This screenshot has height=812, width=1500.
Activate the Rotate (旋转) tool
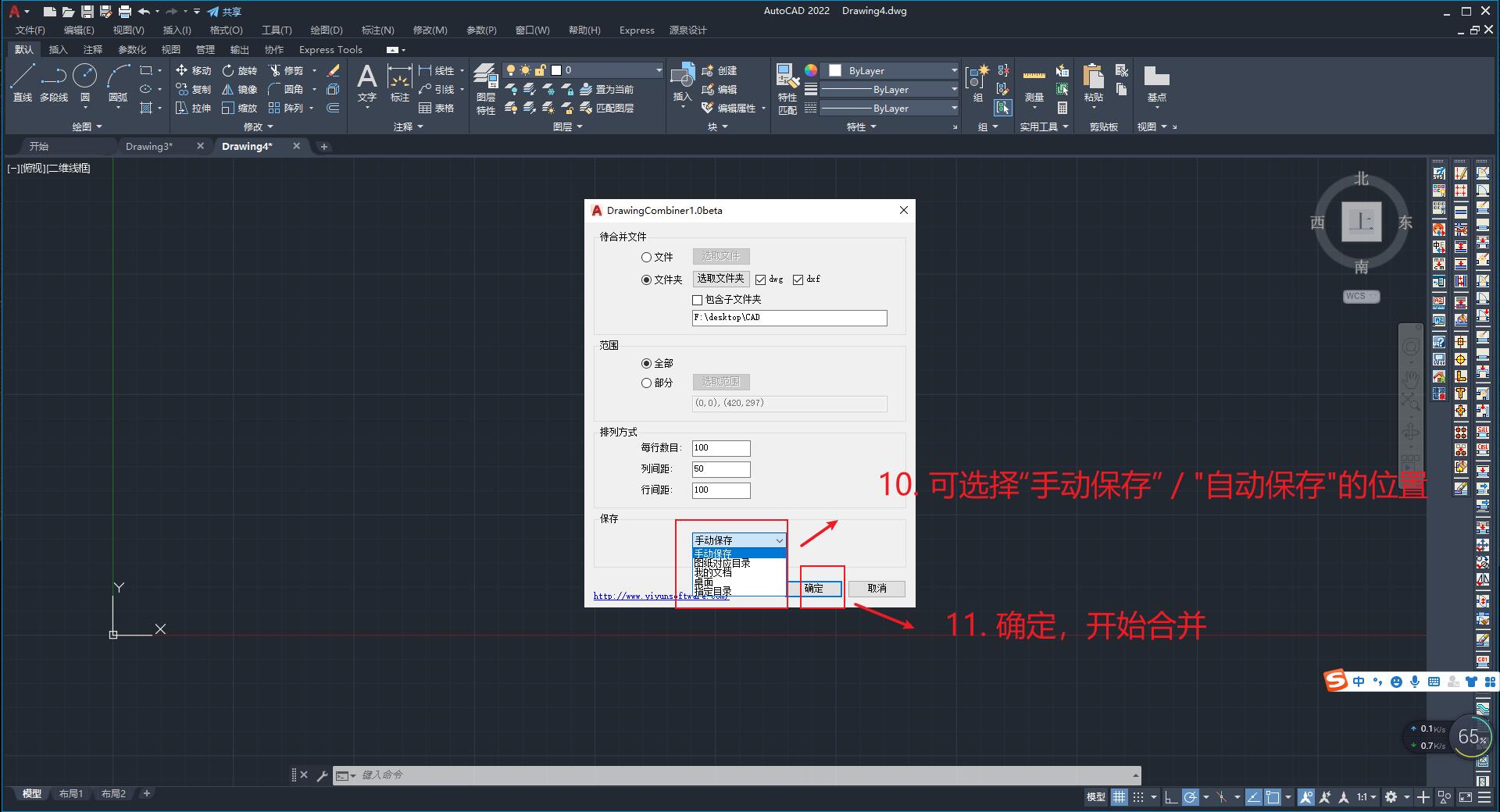tap(239, 70)
